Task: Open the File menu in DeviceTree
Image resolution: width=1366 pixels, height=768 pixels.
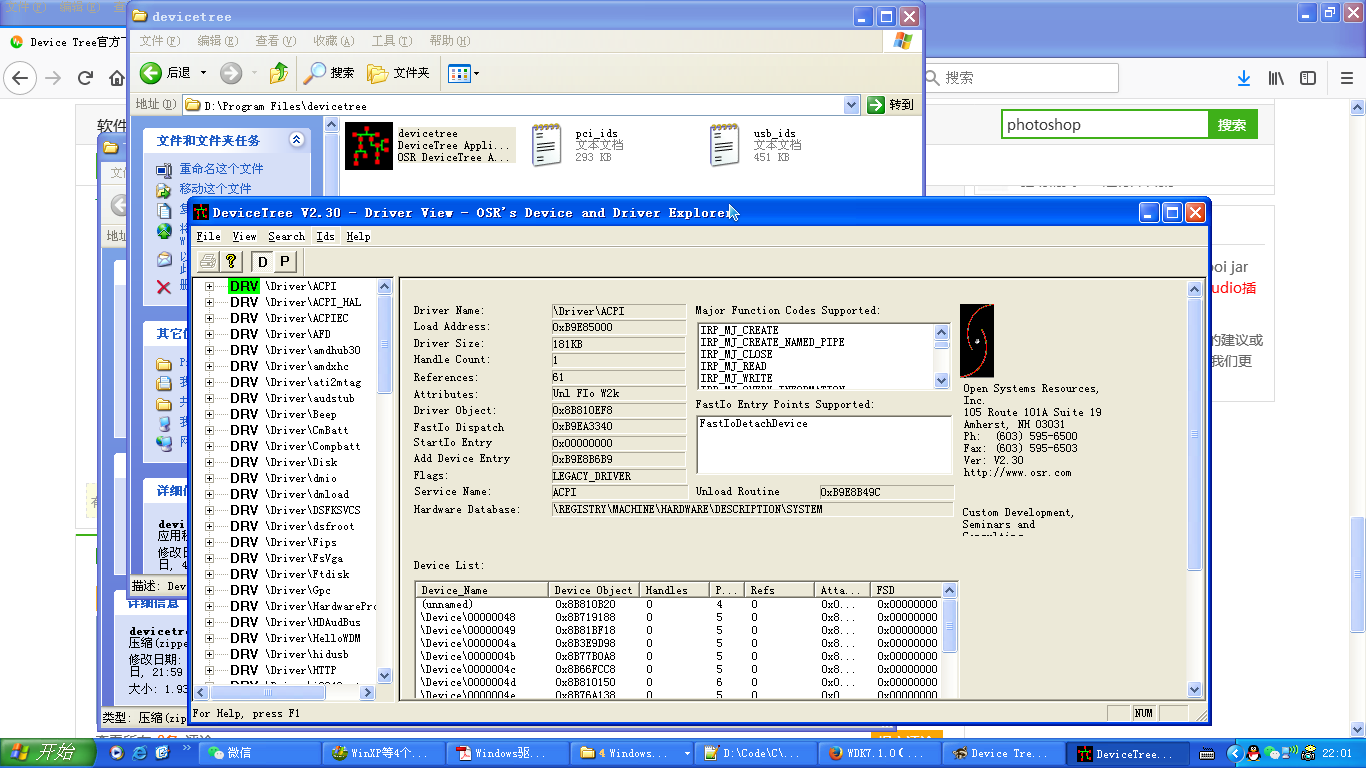Action: (x=208, y=236)
